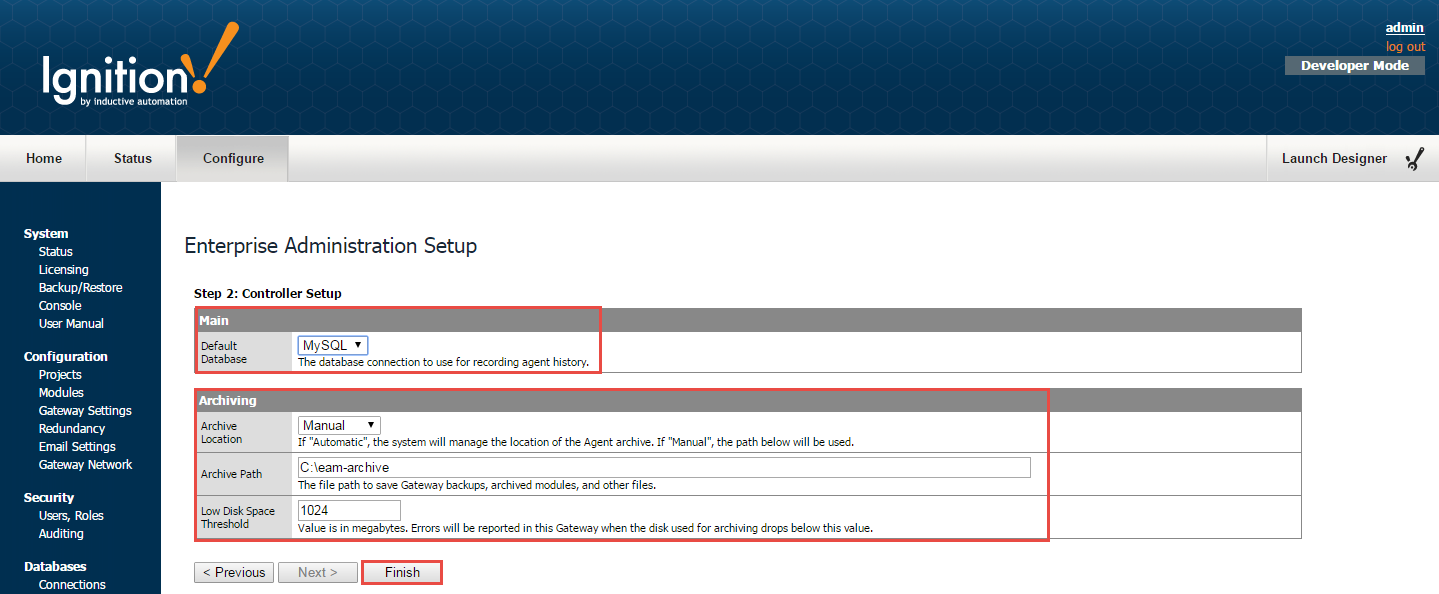Viewport: 1439px width, 594px height.
Task: Click the Archiving section header
Action: pos(748,400)
